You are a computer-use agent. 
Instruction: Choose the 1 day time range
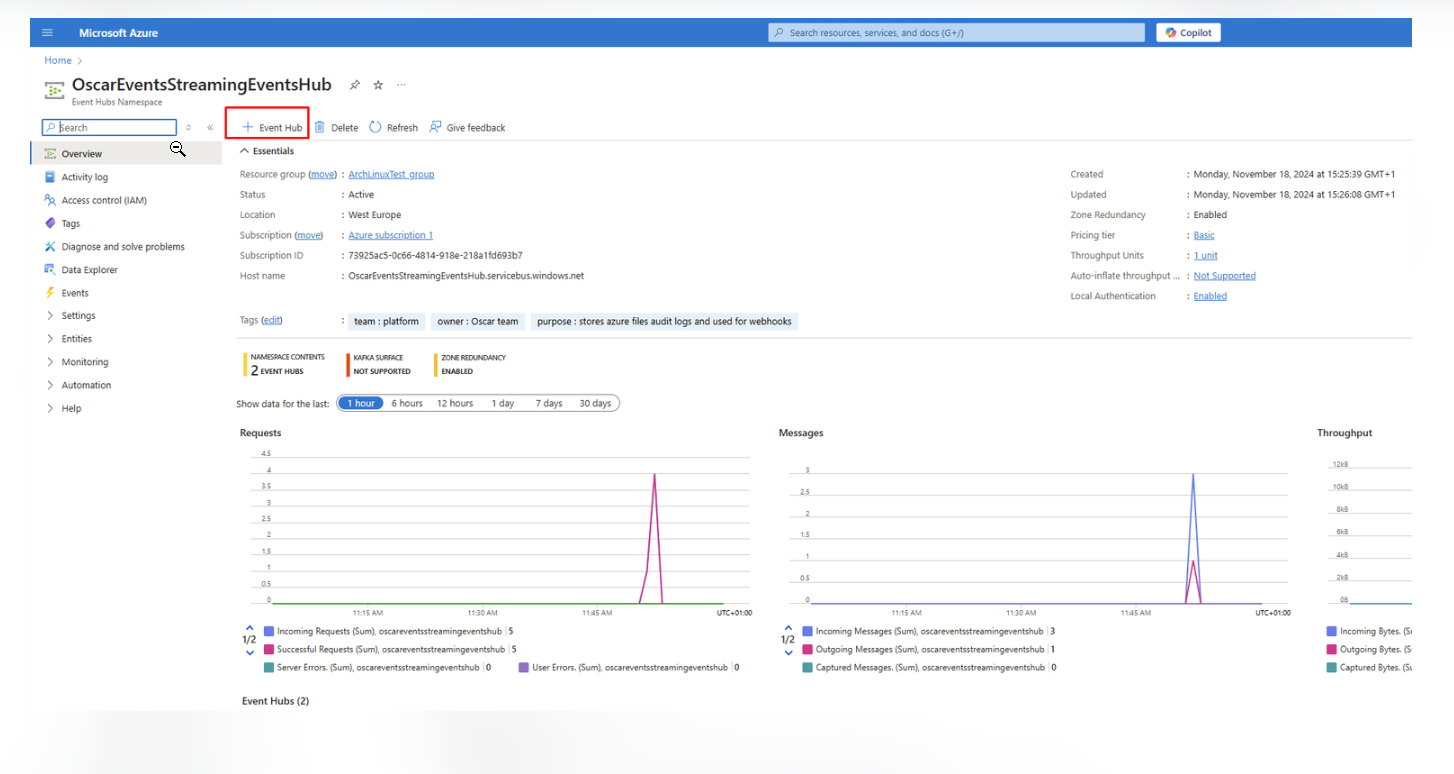503,403
